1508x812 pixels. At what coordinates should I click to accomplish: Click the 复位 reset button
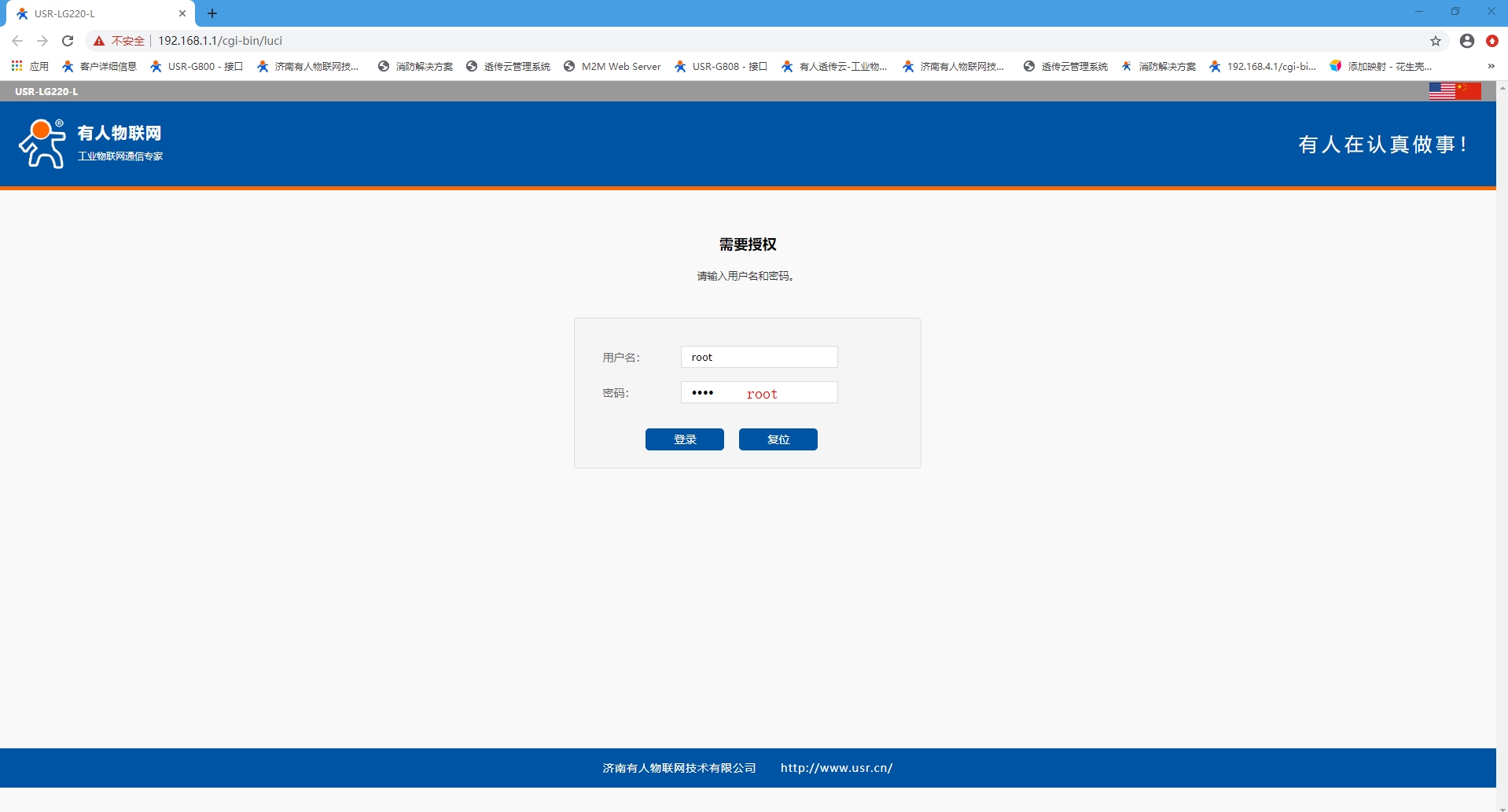click(778, 439)
